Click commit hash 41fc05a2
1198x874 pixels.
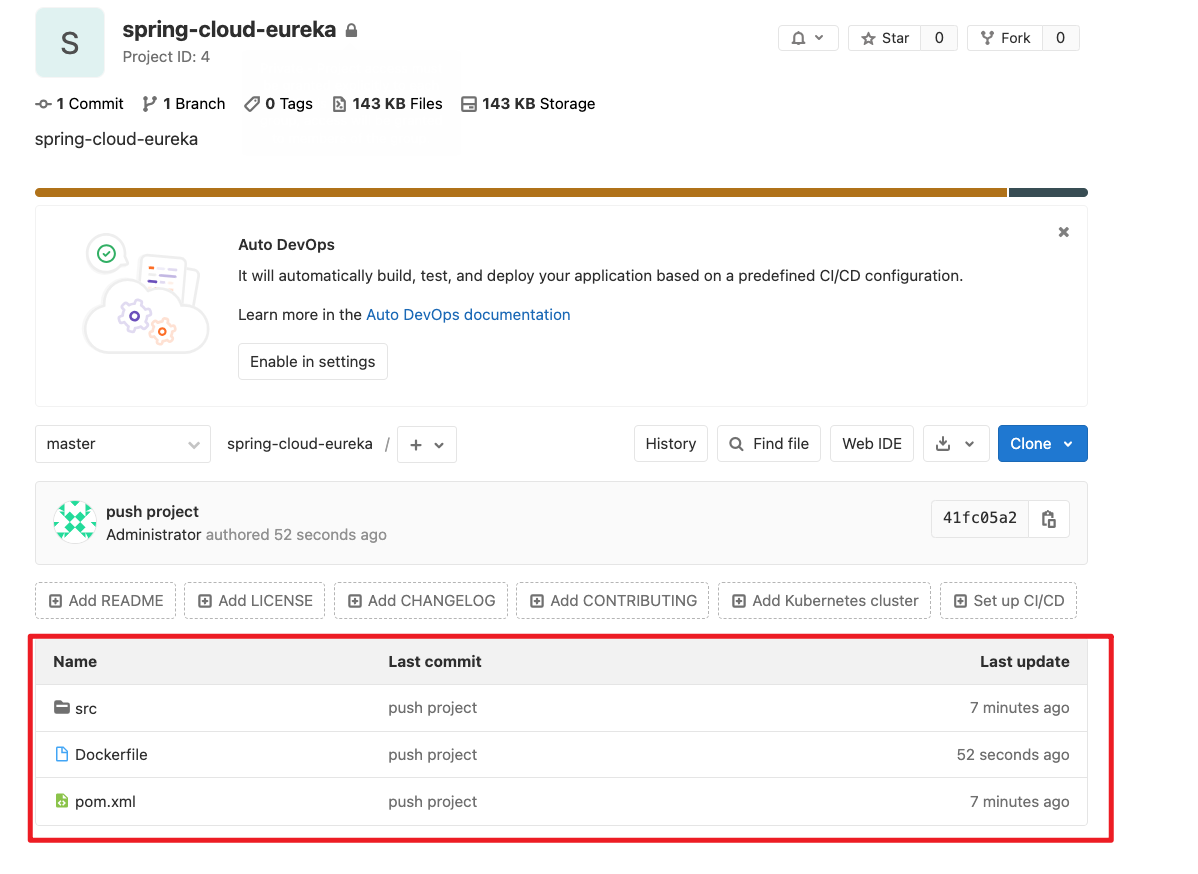coord(979,519)
